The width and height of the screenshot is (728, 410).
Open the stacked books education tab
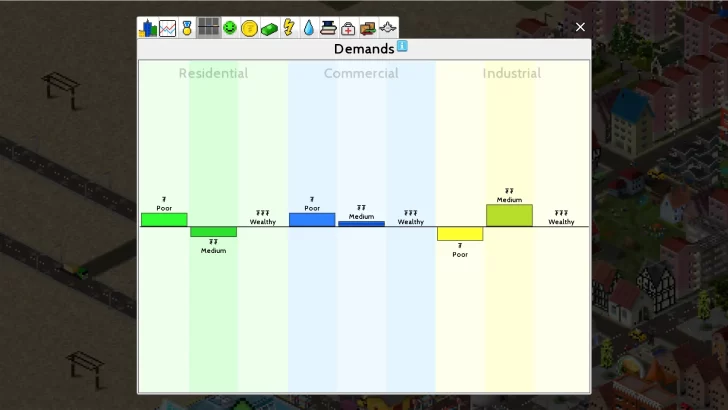tap(328, 28)
